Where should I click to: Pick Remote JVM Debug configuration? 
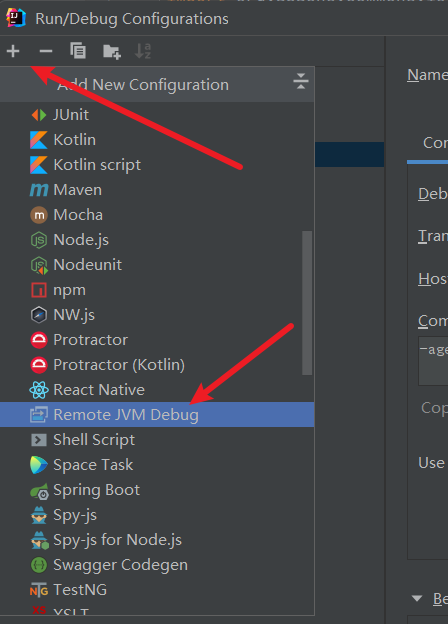tap(157, 415)
